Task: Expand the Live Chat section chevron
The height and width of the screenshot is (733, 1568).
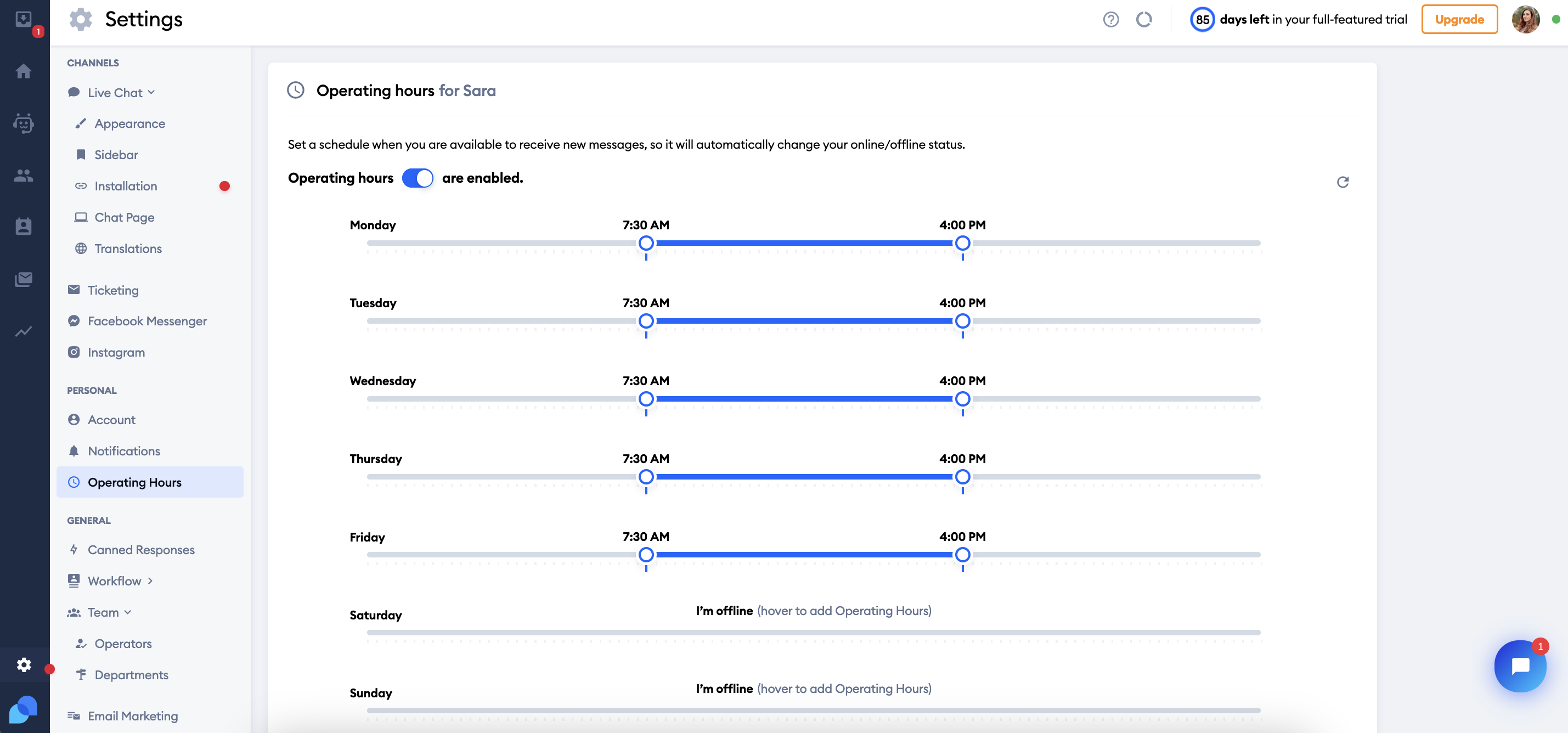Action: 151,92
